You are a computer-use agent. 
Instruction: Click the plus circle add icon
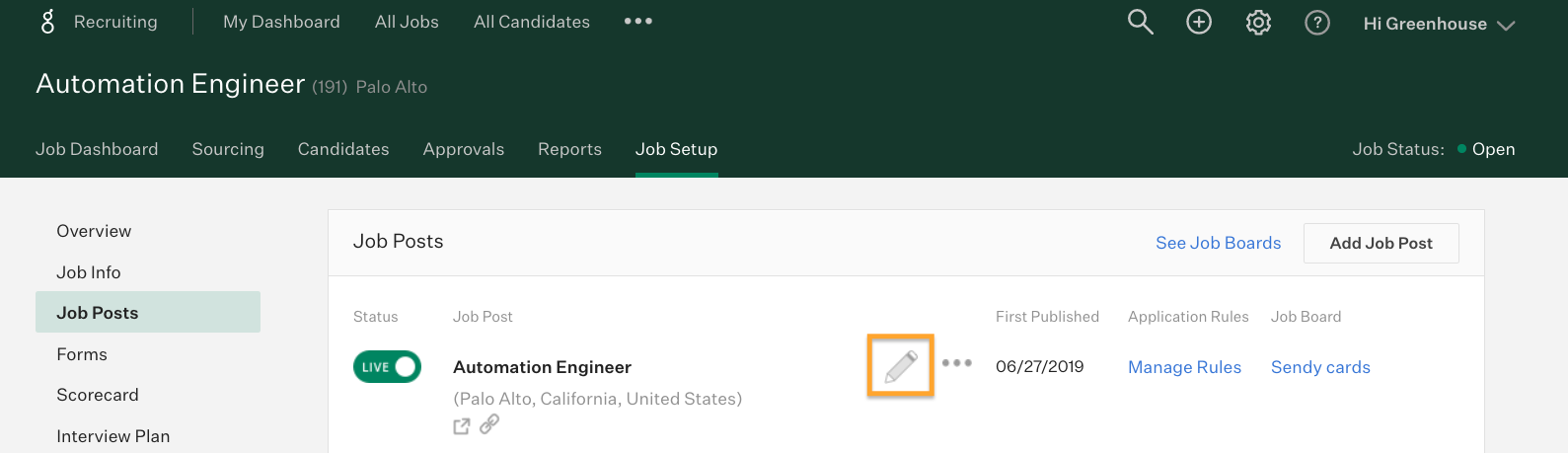[x=1199, y=22]
